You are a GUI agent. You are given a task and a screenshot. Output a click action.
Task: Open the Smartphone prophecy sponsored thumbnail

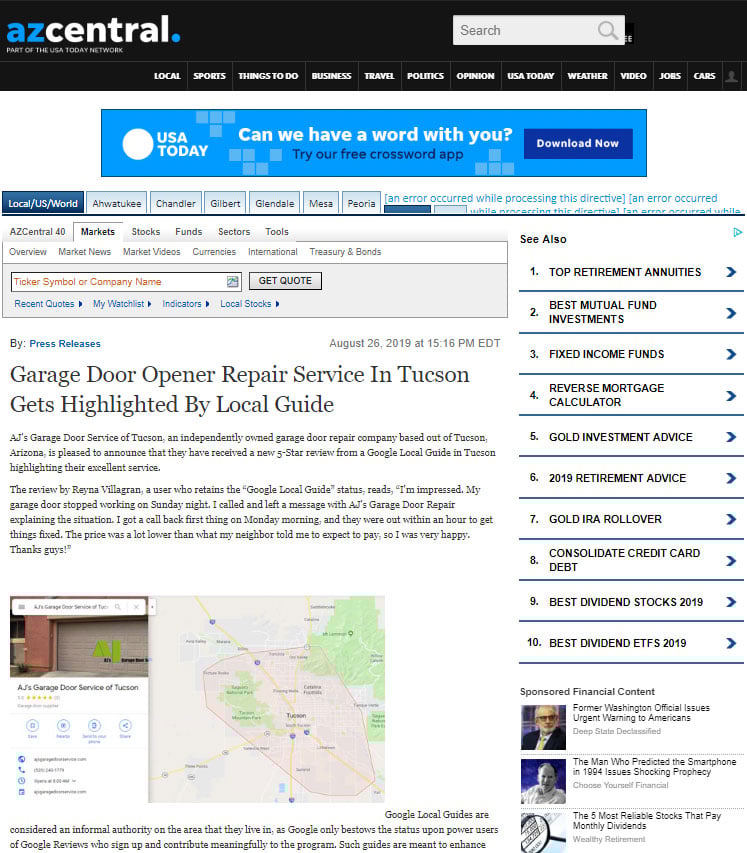pyautogui.click(x=543, y=781)
